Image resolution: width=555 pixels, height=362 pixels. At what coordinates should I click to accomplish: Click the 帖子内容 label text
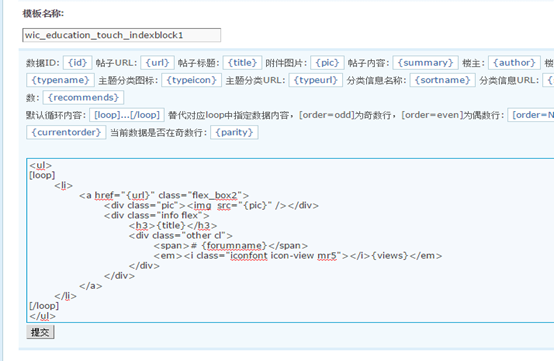point(368,63)
